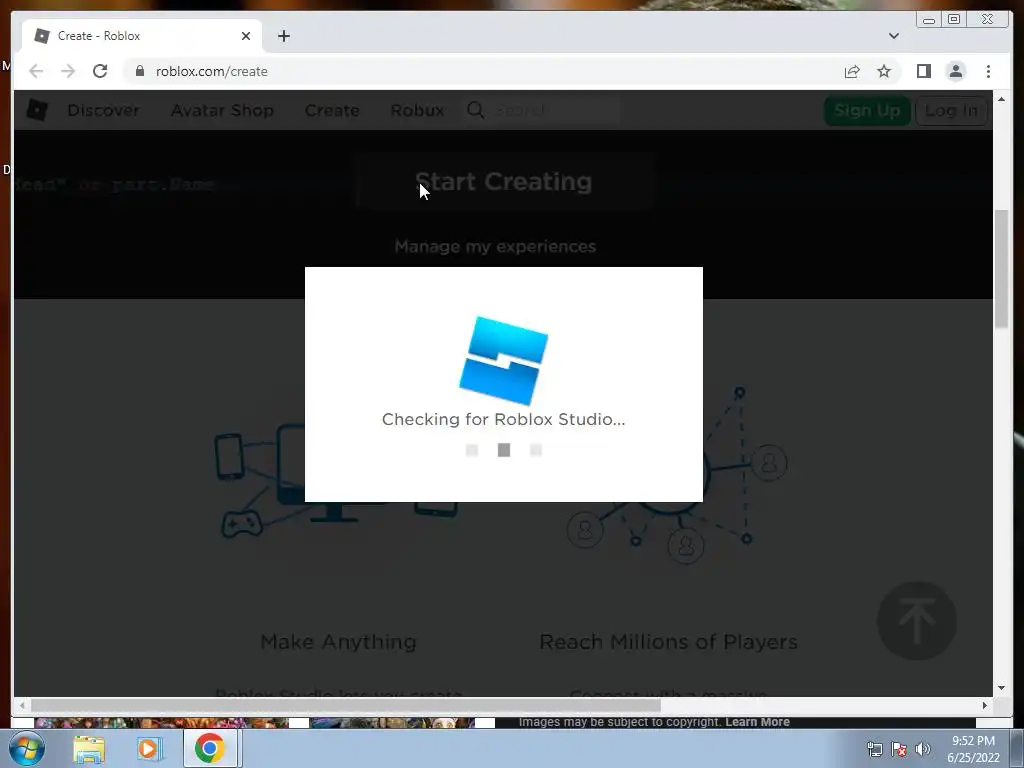Click the Chrome taskbar icon

(x=210, y=748)
